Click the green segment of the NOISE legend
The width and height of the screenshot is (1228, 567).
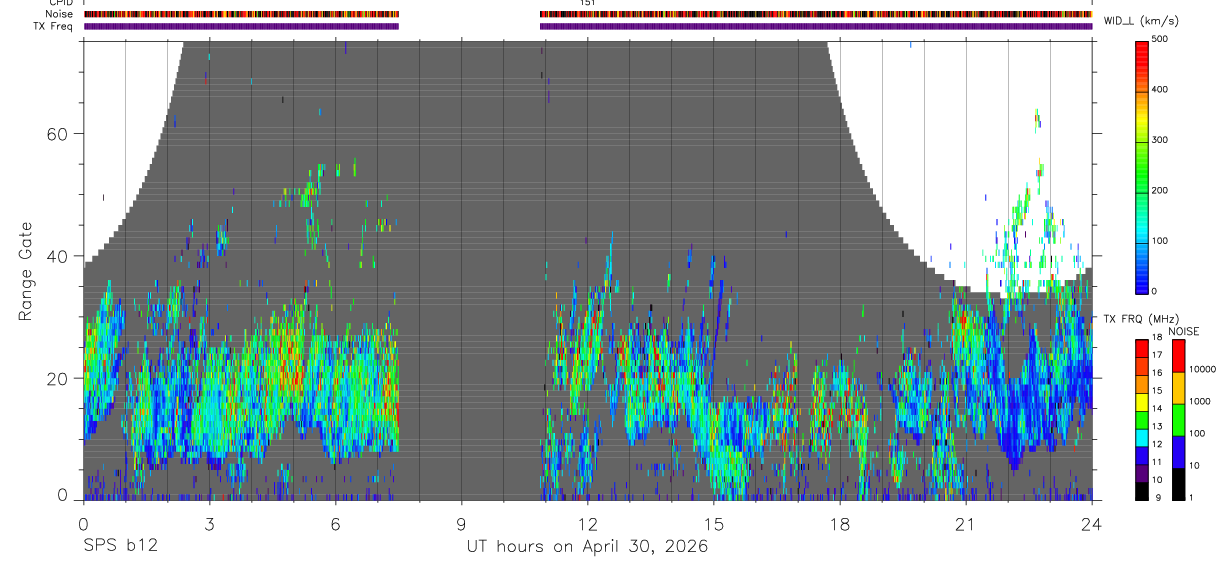coord(1178,419)
